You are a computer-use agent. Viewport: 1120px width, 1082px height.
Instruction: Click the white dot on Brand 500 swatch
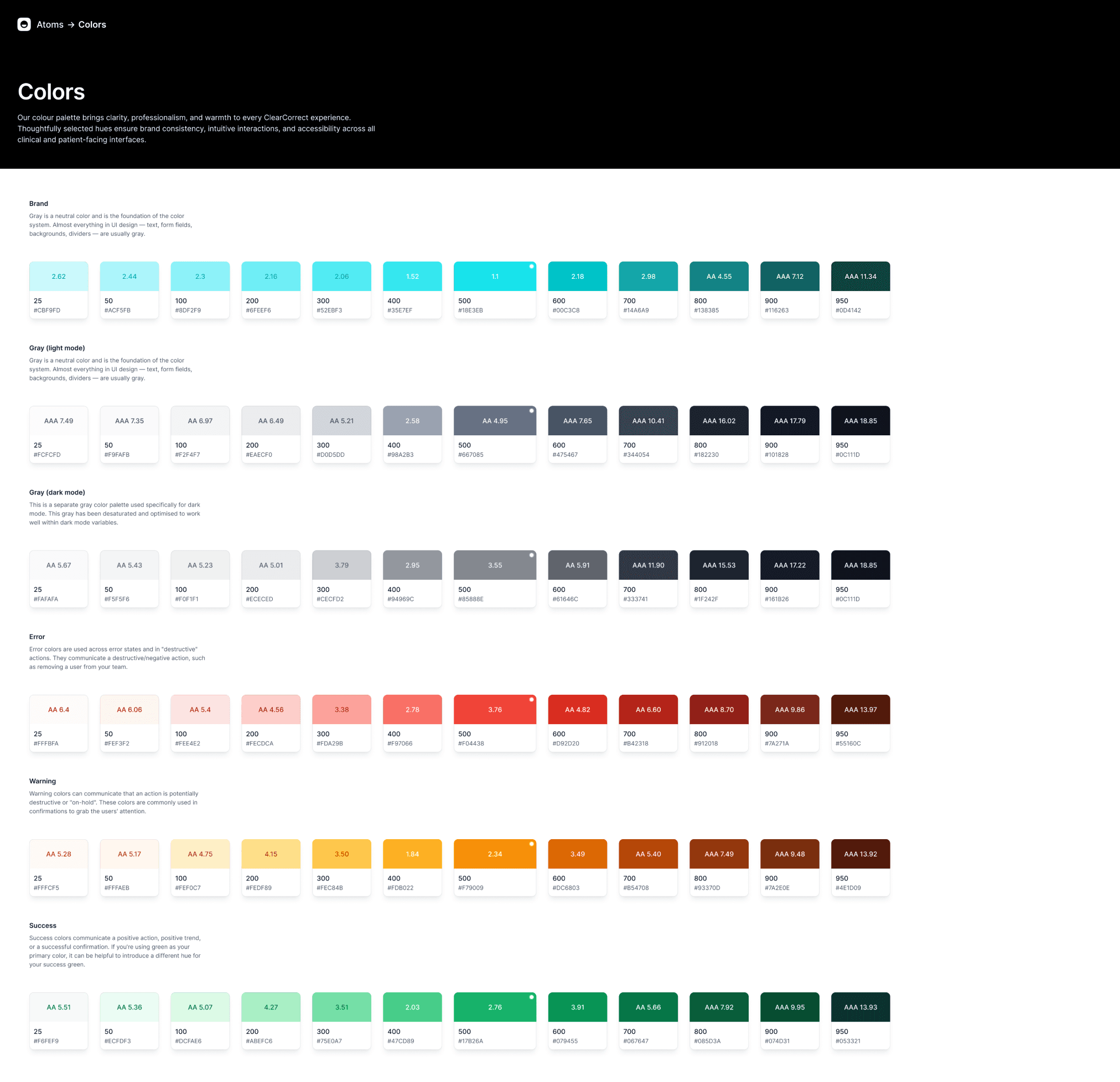(x=531, y=266)
